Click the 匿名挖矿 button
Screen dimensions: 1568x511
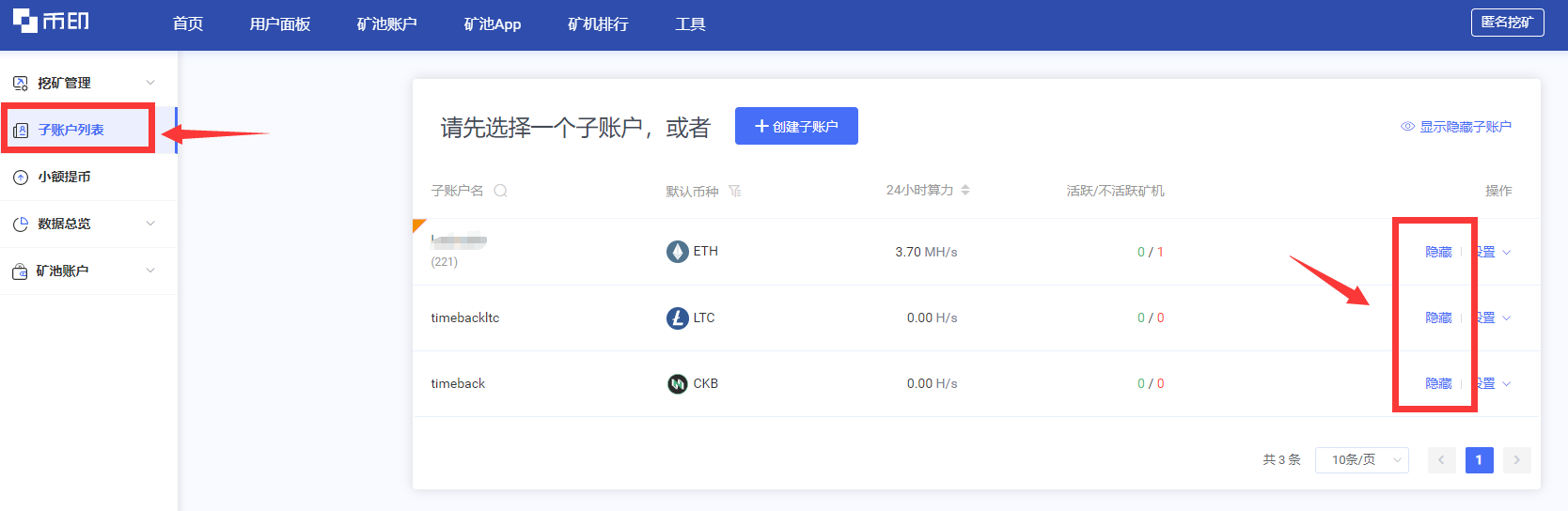point(1507,23)
